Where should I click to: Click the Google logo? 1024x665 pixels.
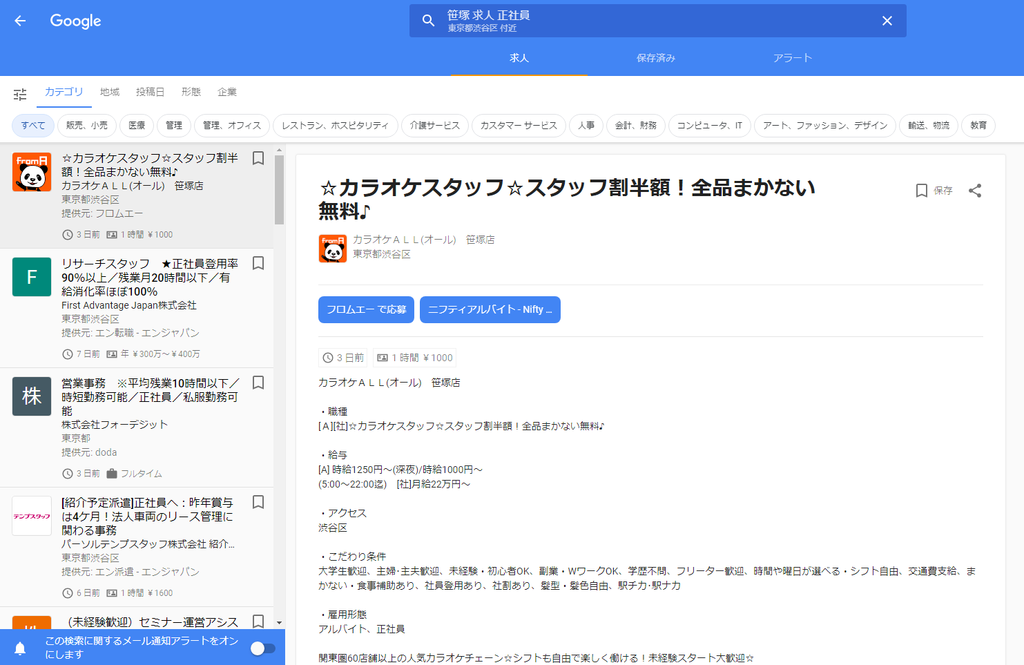[75, 20]
